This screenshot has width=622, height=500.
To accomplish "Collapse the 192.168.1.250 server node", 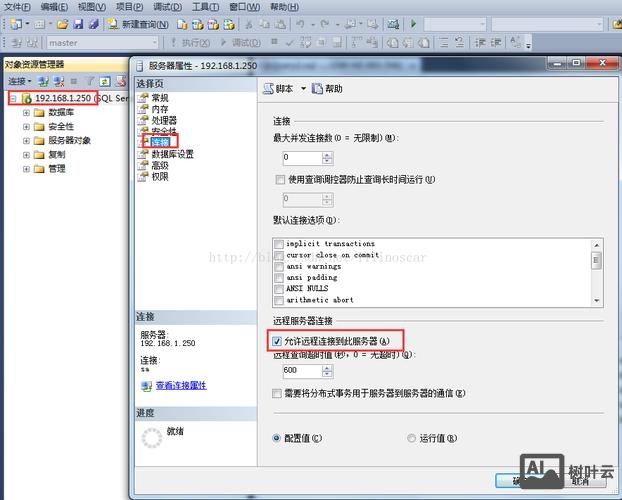I will [x=14, y=98].
